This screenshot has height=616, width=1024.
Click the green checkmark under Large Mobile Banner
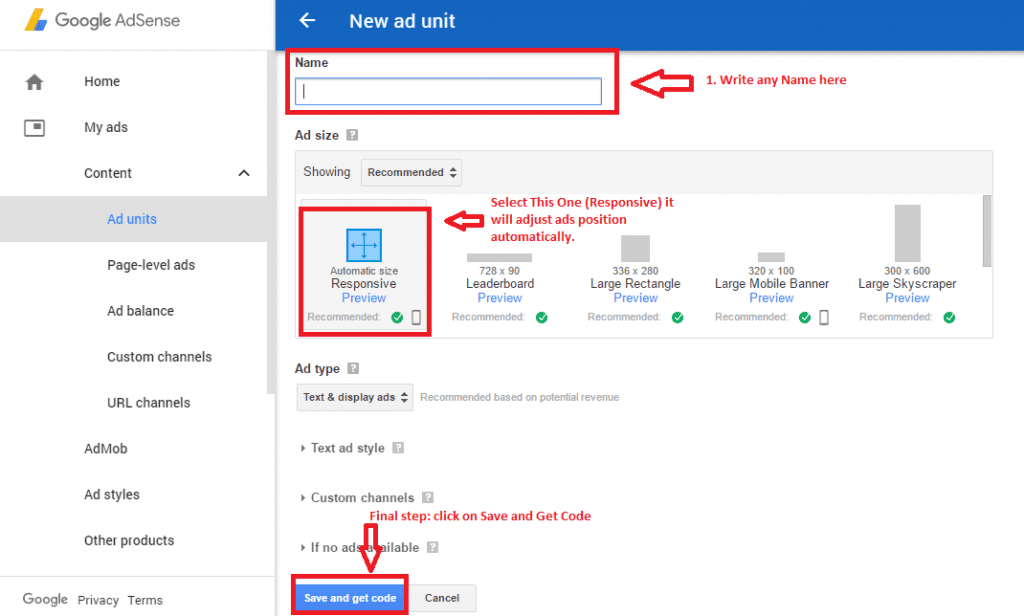pyautogui.click(x=805, y=317)
